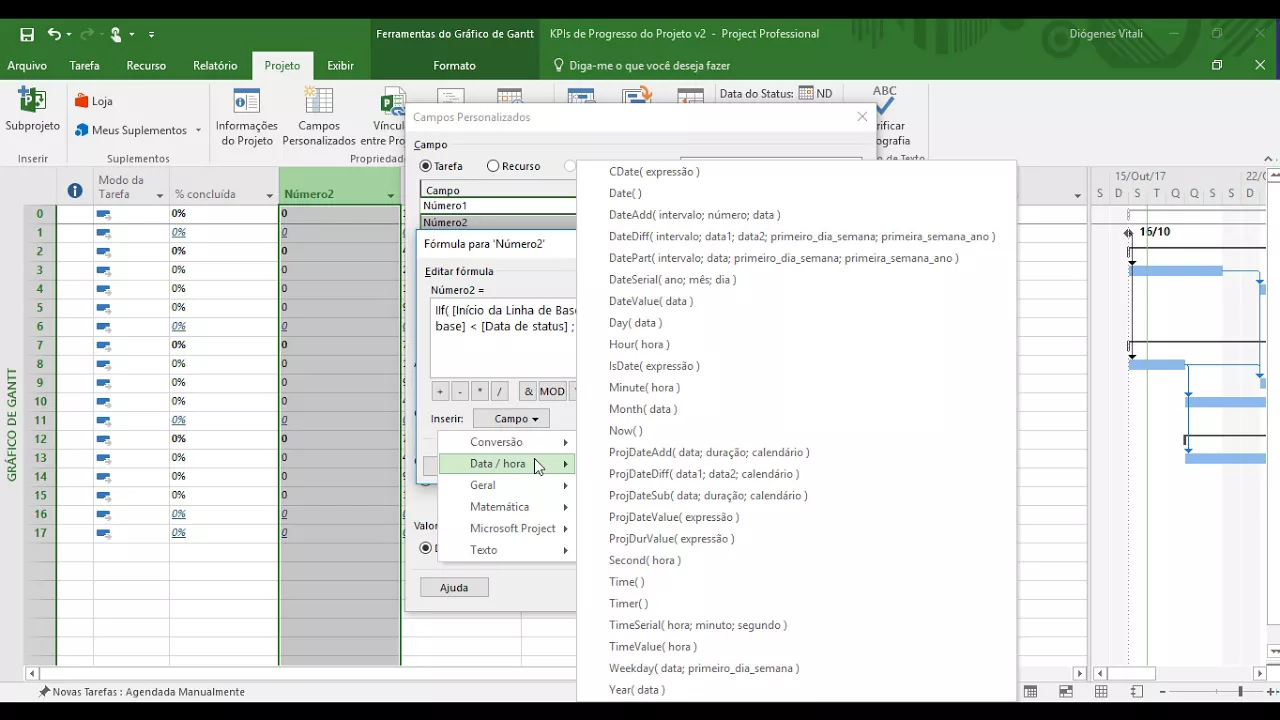This screenshot has height=720, width=1280.
Task: Click the Task Usage view icon in status bar
Action: [1066, 691]
